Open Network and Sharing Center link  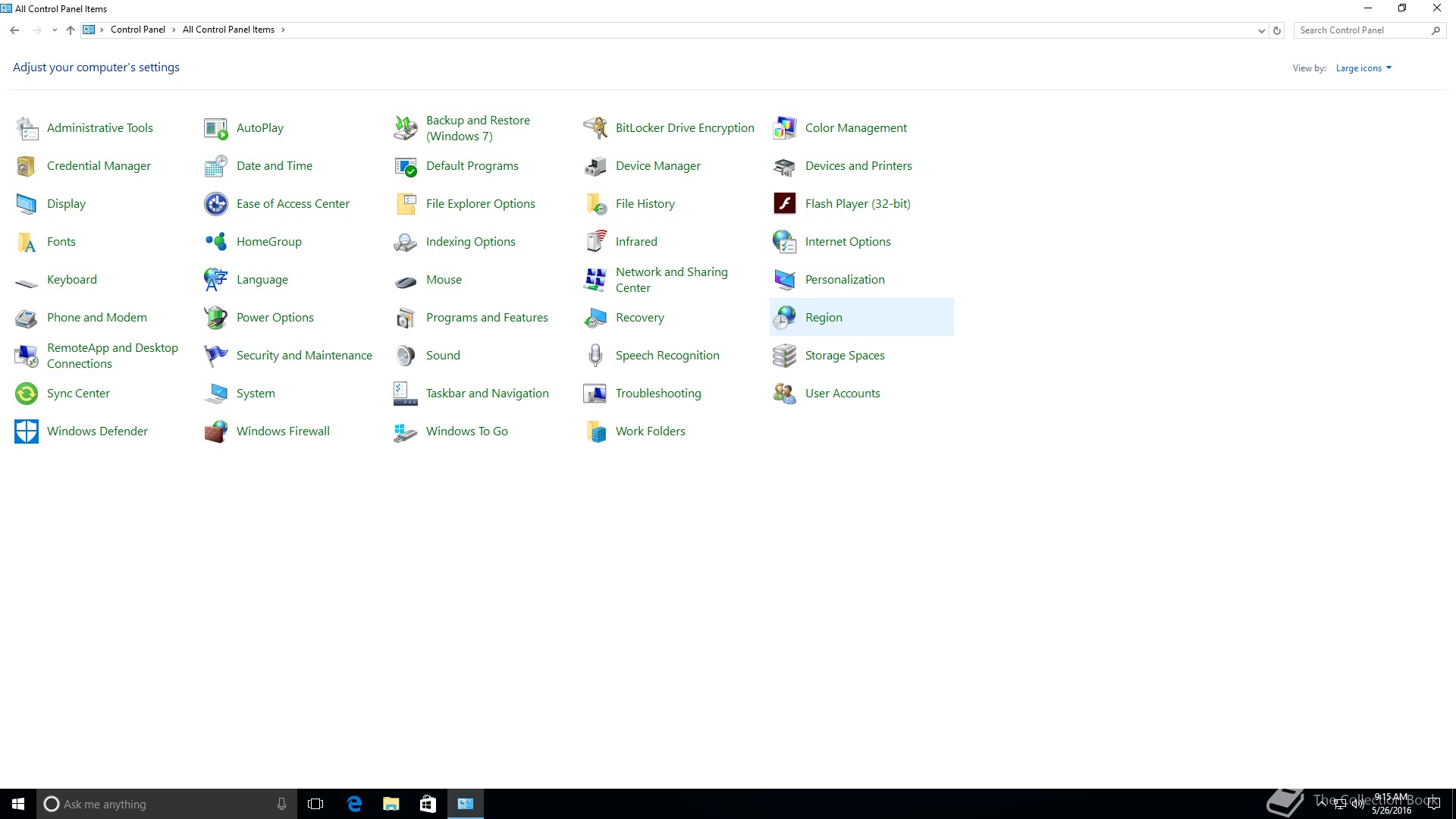672,280
